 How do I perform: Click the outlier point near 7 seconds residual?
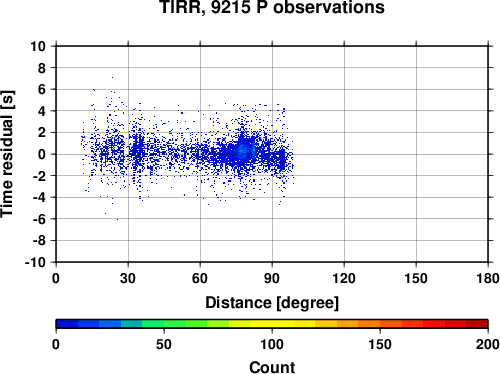click(112, 77)
